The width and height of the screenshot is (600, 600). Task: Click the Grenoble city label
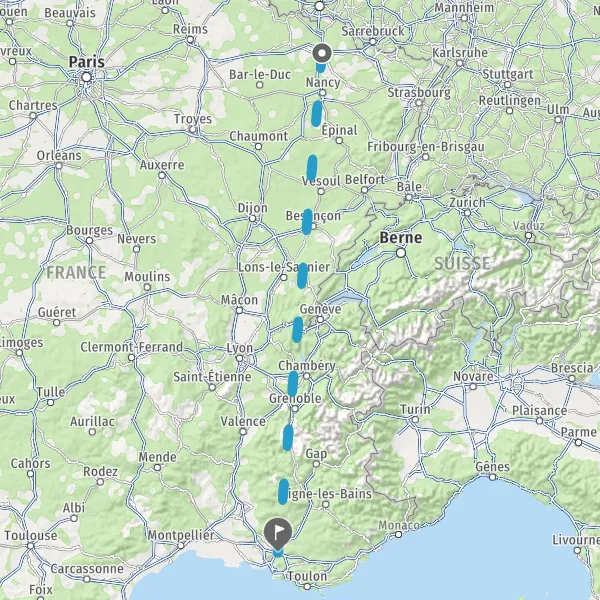tap(295, 398)
